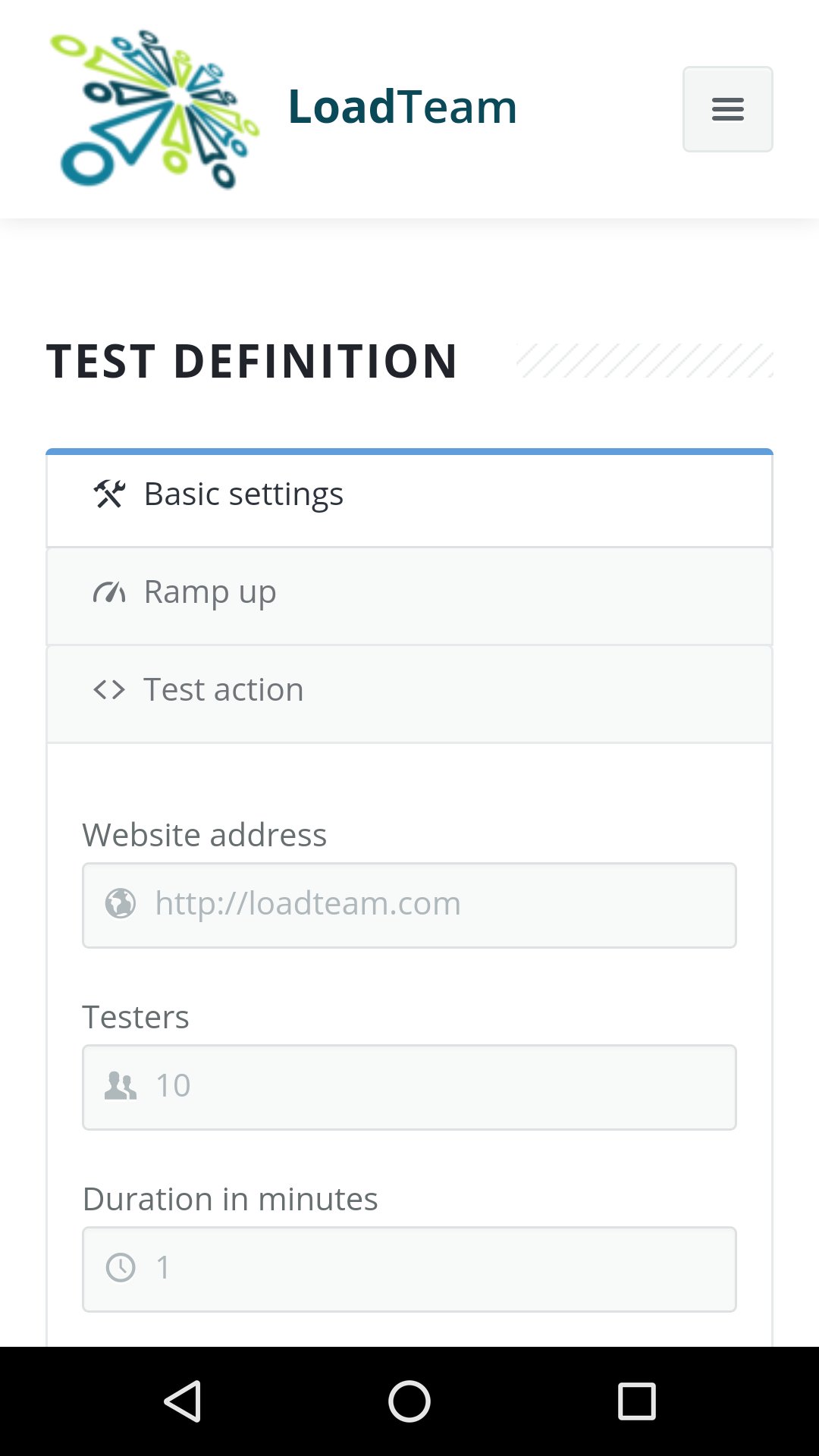Switch to the Basic settings tab

click(243, 494)
